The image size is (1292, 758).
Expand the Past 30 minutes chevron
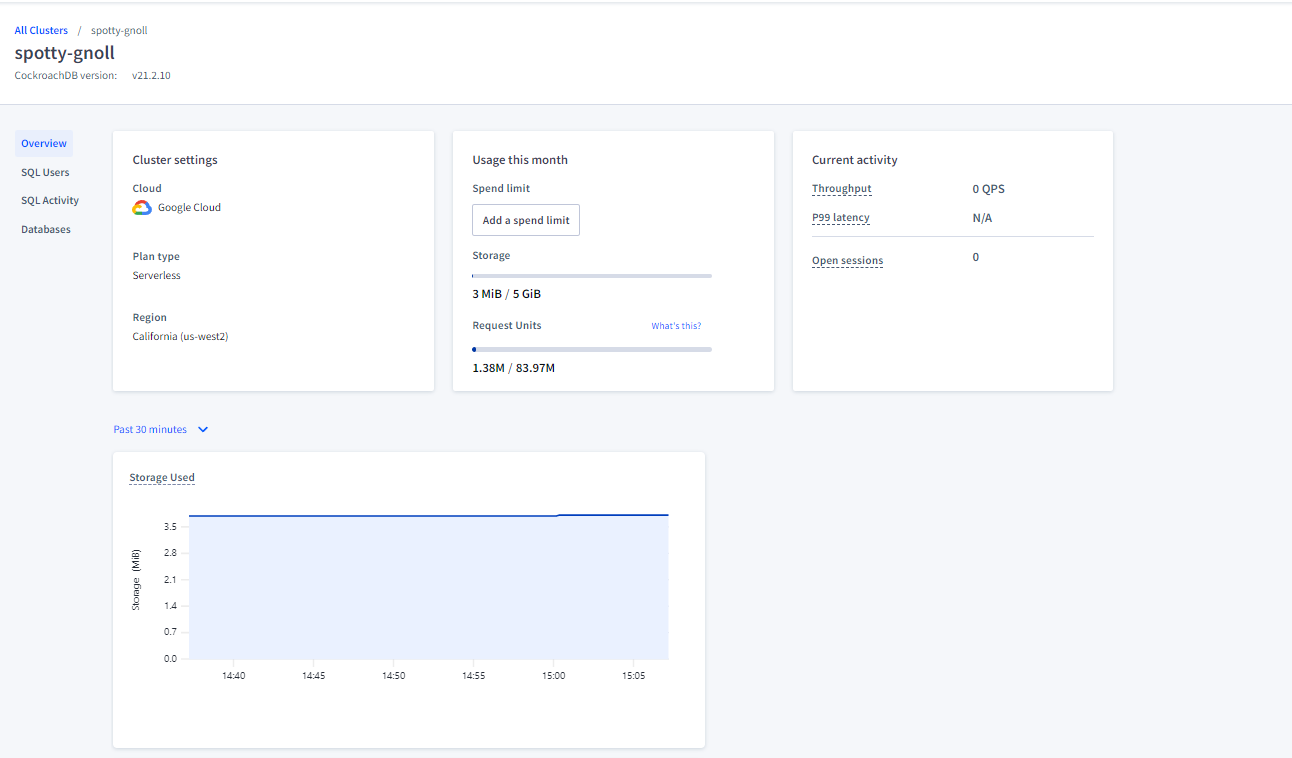click(x=203, y=430)
